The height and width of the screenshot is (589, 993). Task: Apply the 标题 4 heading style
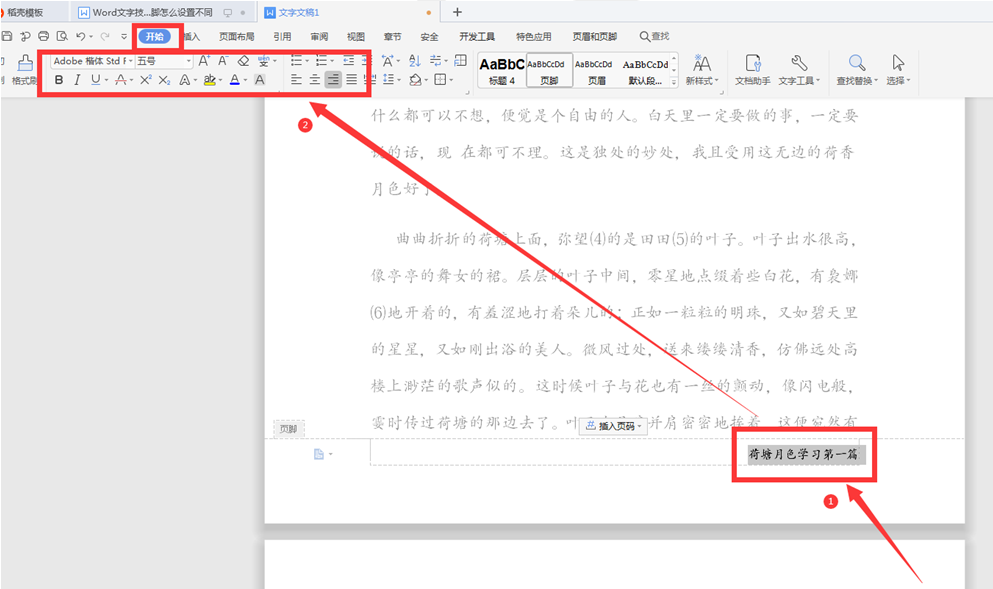pos(502,70)
